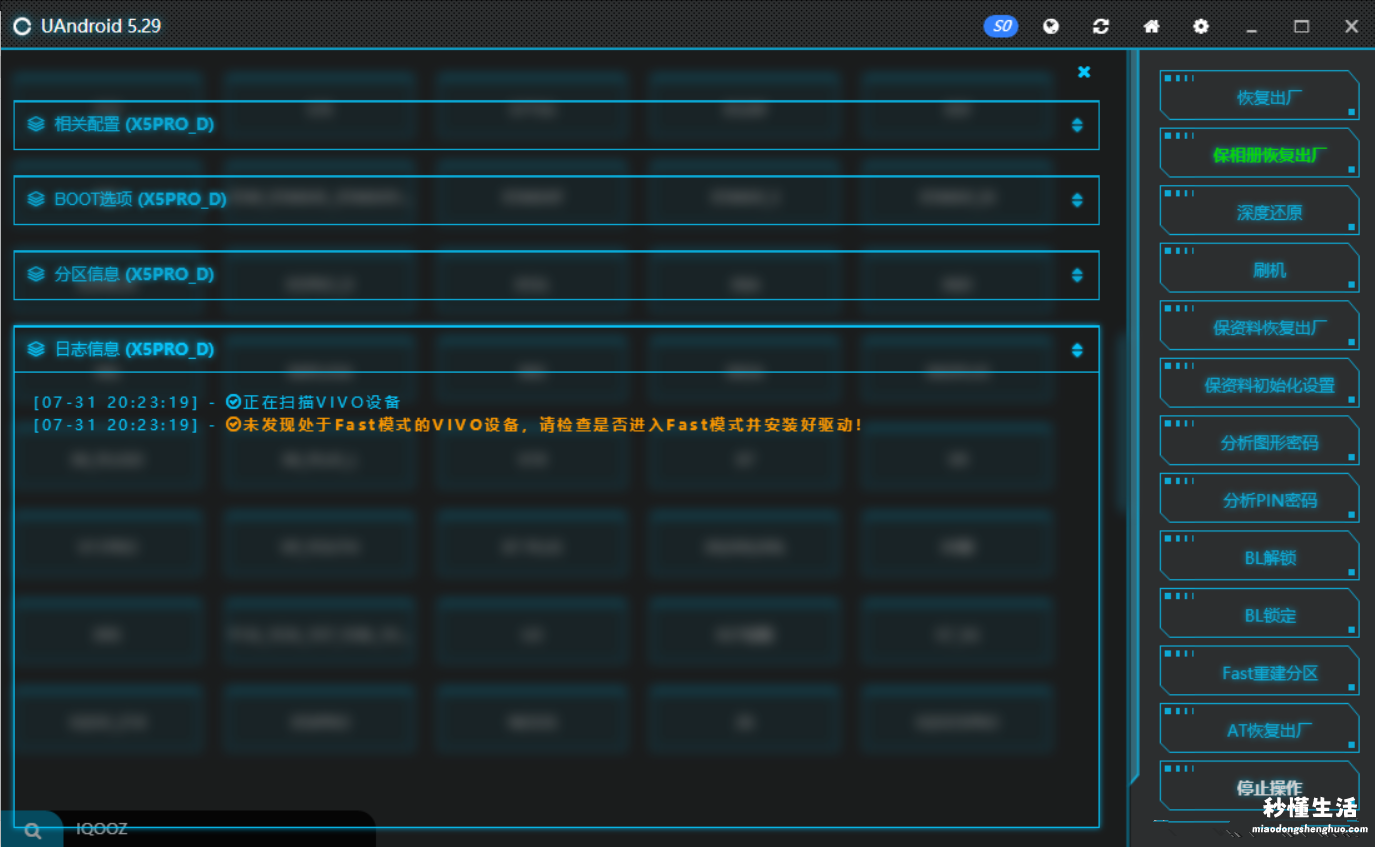Viewport: 1375px width, 847px height.
Task: Click 保资料初始化设置 button
Action: pos(1260,383)
